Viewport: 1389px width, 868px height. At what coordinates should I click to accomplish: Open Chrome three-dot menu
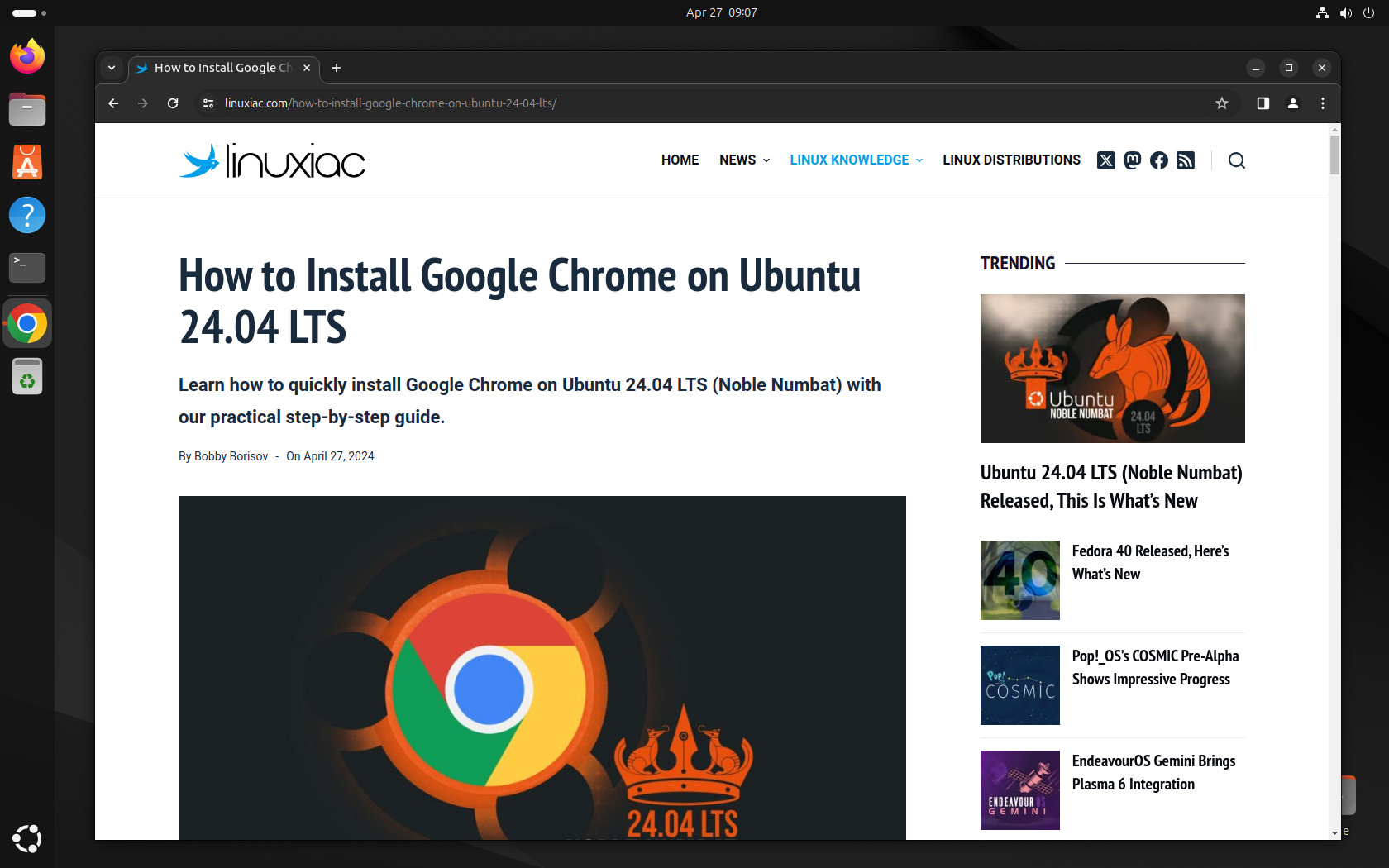tap(1323, 103)
